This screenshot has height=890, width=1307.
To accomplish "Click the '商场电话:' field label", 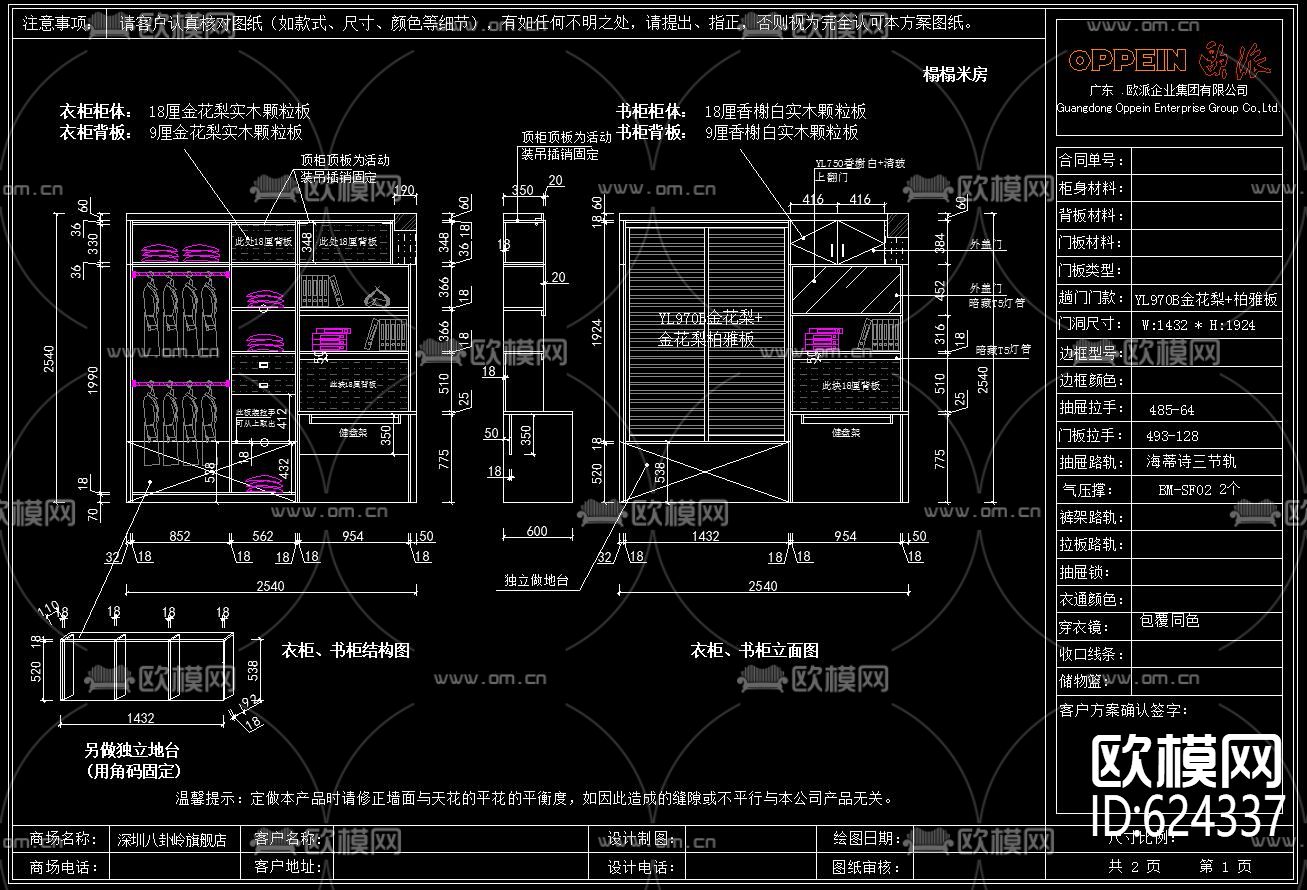I will coord(64,867).
